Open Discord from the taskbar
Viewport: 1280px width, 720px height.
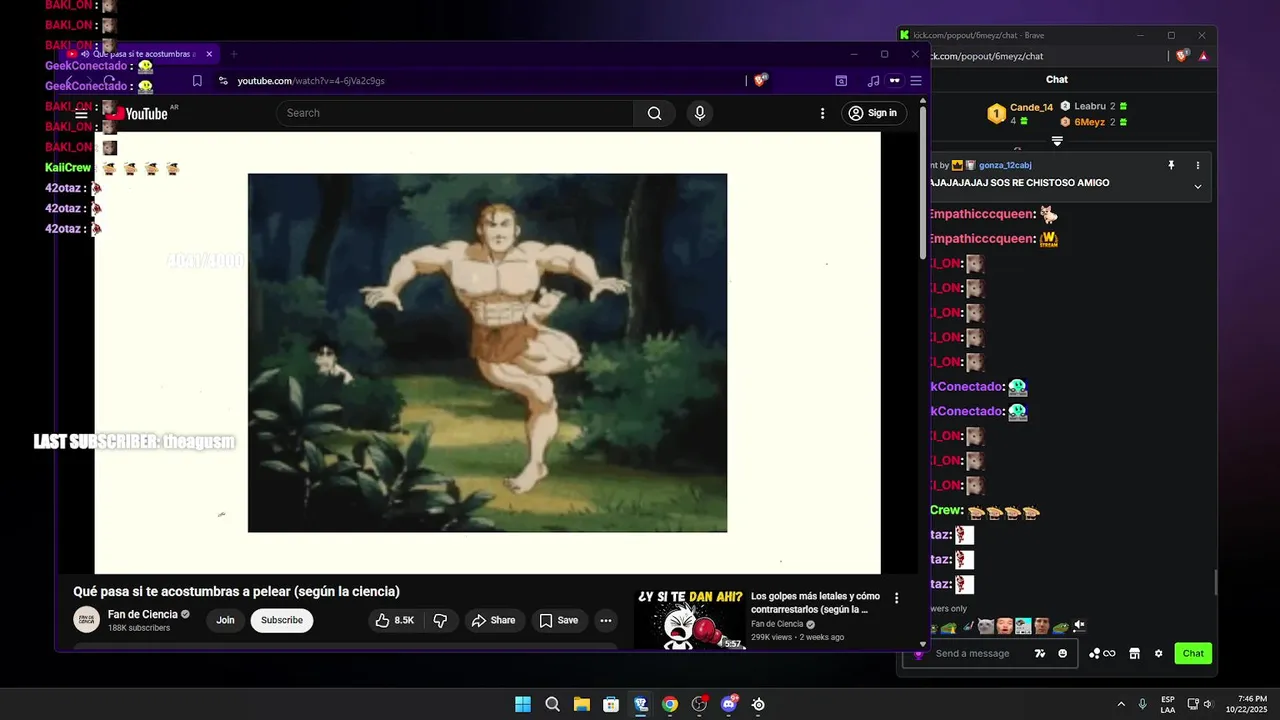[x=729, y=704]
